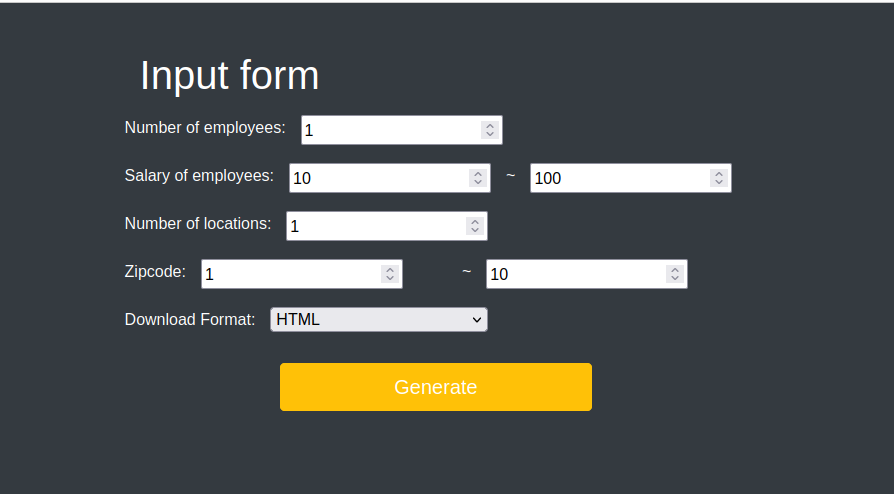Decrease maximum zipcode using down arrow
The height and width of the screenshot is (494, 894).
tap(675, 278)
